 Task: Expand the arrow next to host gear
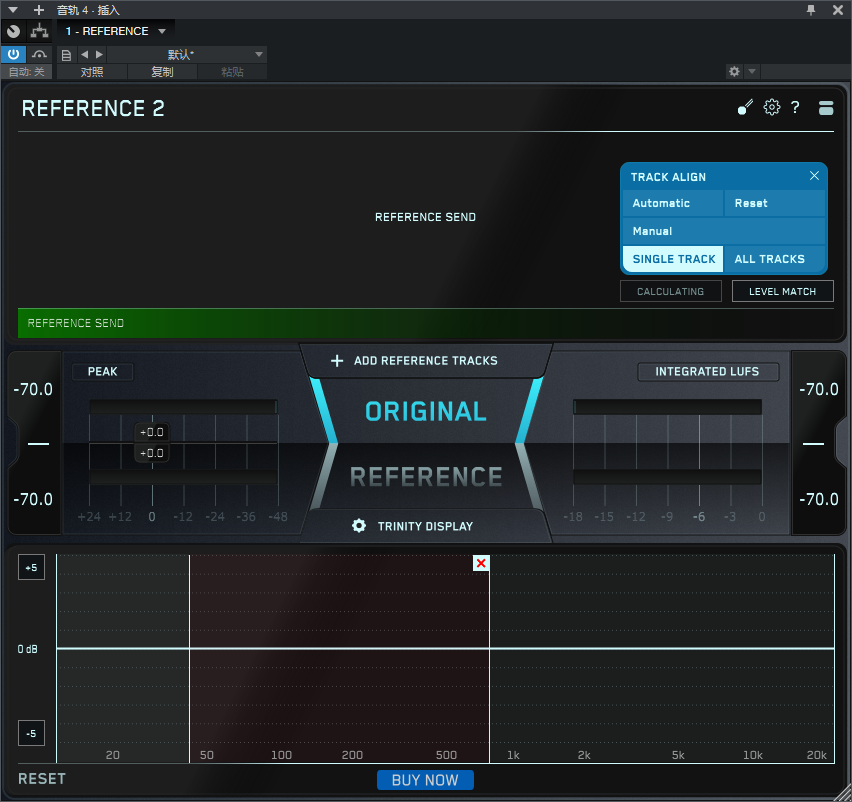coord(752,71)
